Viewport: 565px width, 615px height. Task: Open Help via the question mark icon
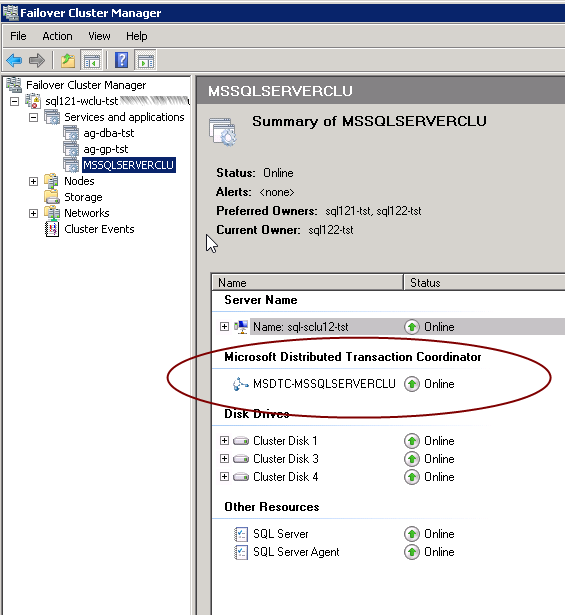coord(122,60)
